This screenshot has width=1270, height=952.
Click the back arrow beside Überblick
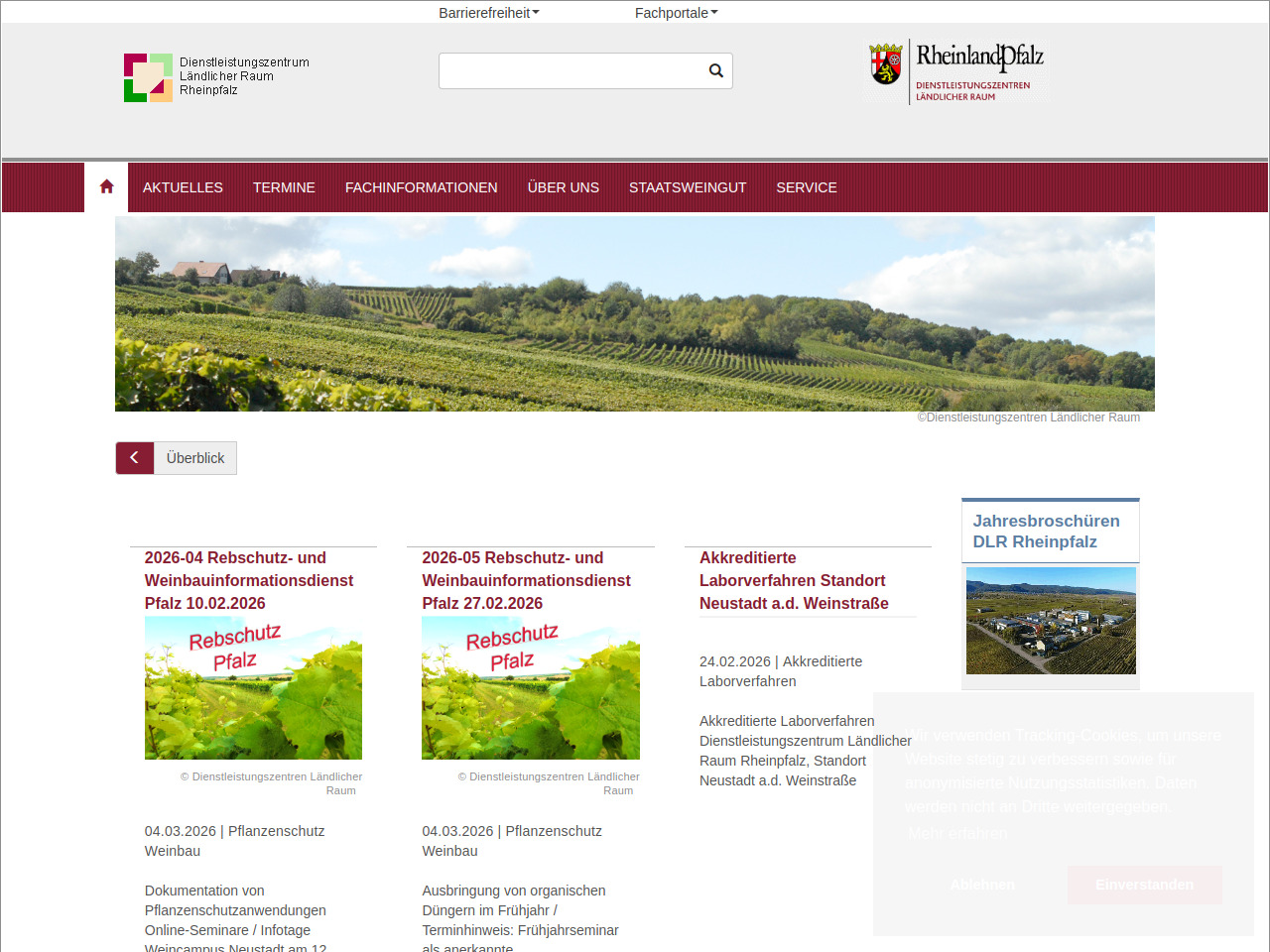click(x=135, y=458)
